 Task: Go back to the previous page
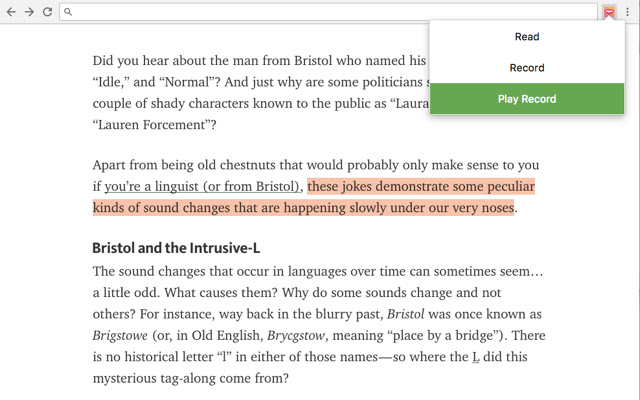(x=11, y=12)
